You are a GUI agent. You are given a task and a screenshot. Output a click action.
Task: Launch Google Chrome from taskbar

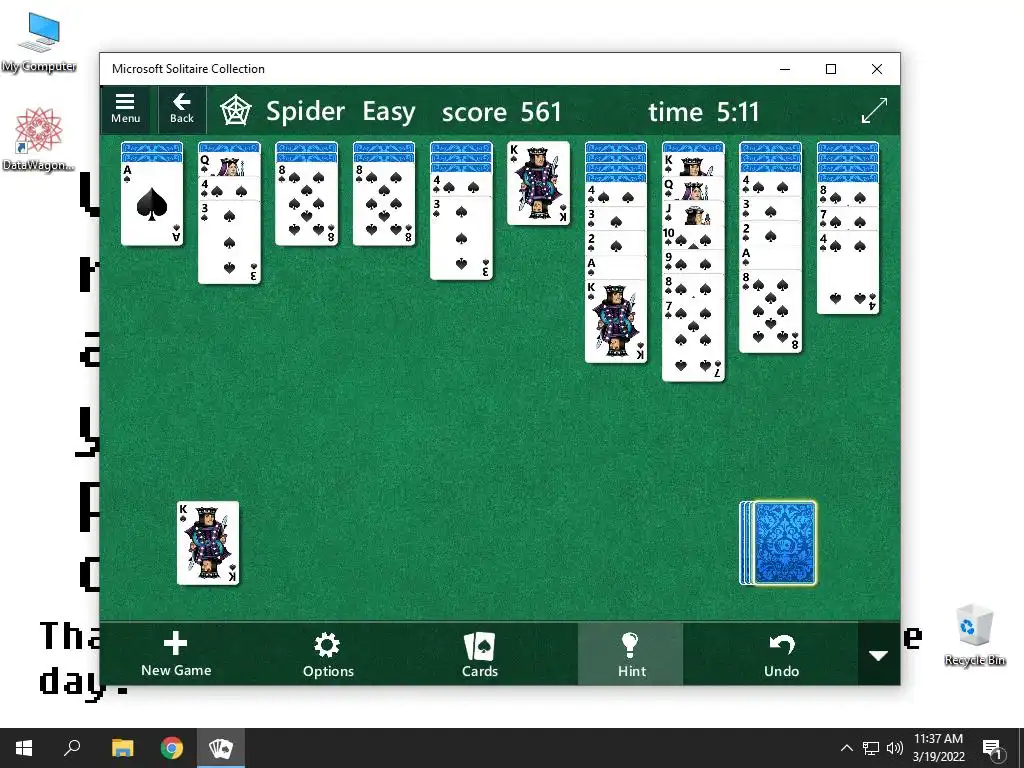click(x=172, y=748)
